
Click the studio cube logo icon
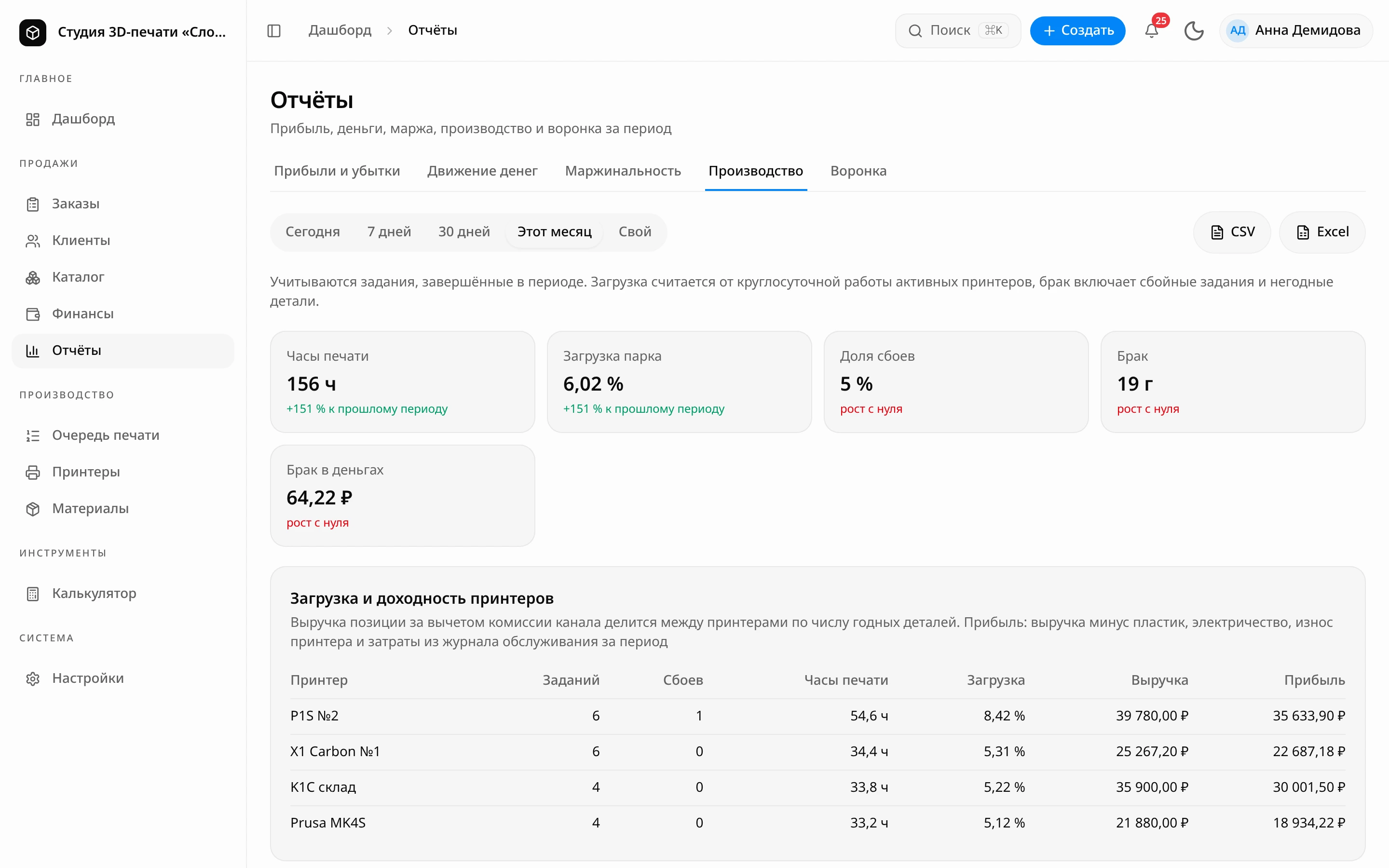point(33,32)
